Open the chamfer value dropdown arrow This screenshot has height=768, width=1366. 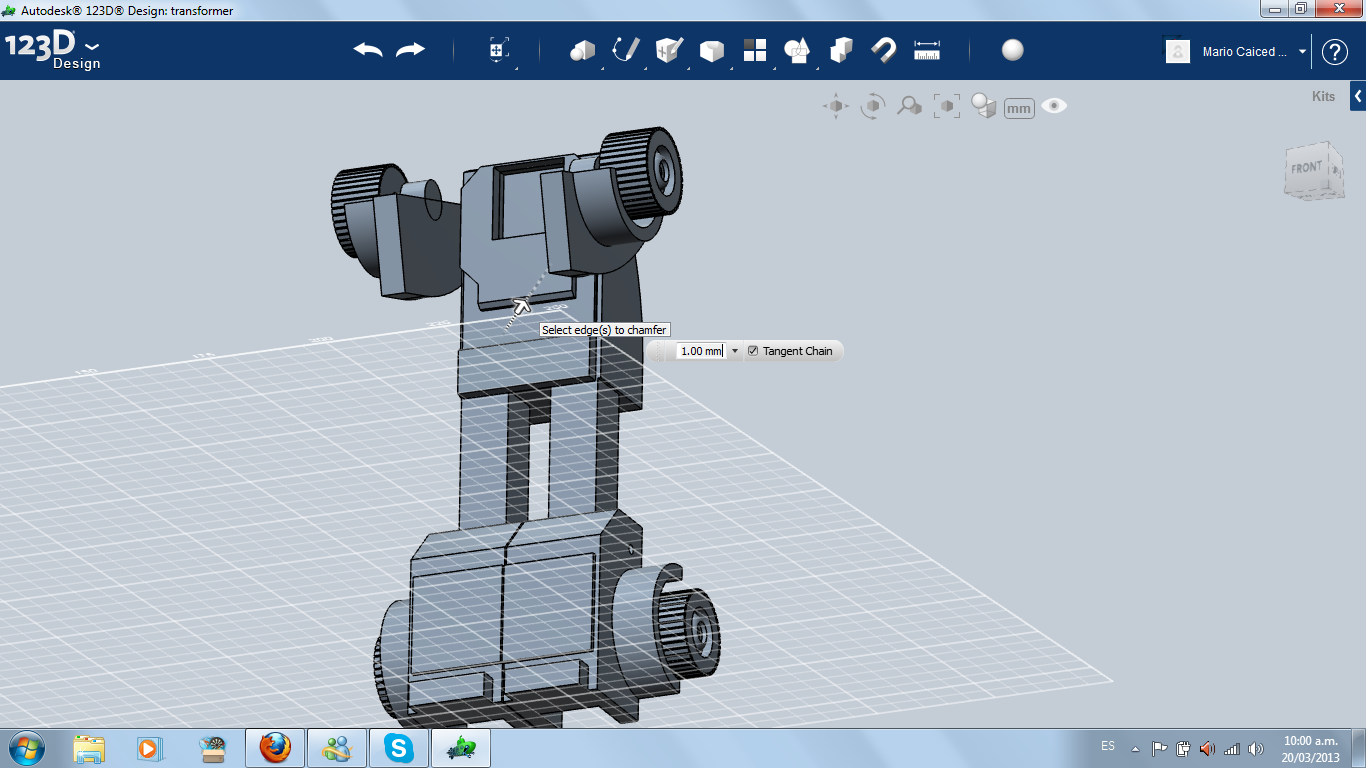[735, 351]
